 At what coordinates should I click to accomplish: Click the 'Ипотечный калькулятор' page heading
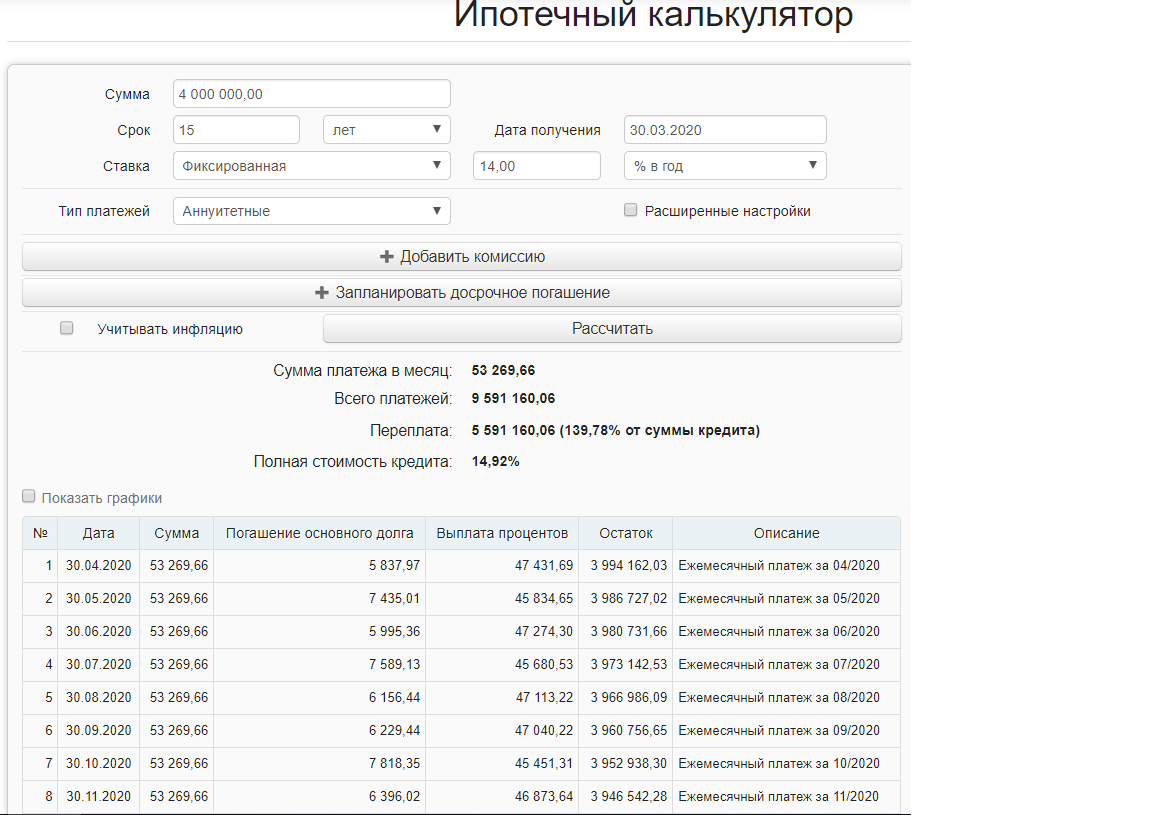(x=653, y=15)
